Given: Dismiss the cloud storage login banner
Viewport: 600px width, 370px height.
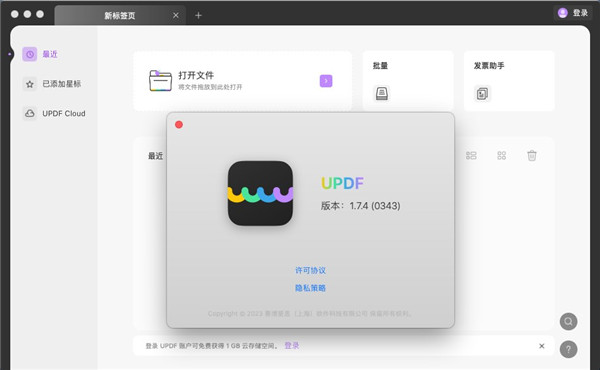Looking at the screenshot, I should click(x=541, y=346).
